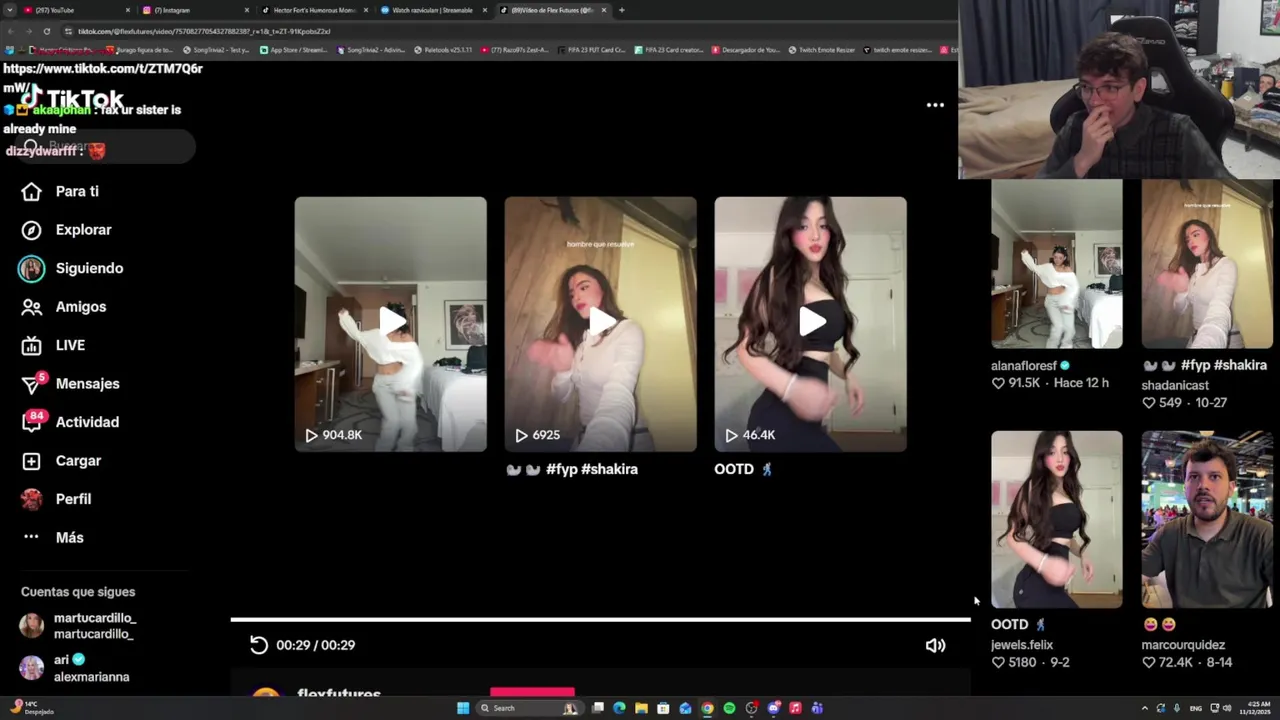This screenshot has height=720, width=1280.
Task: Open alexmarianna followed account
Action: 75,668
